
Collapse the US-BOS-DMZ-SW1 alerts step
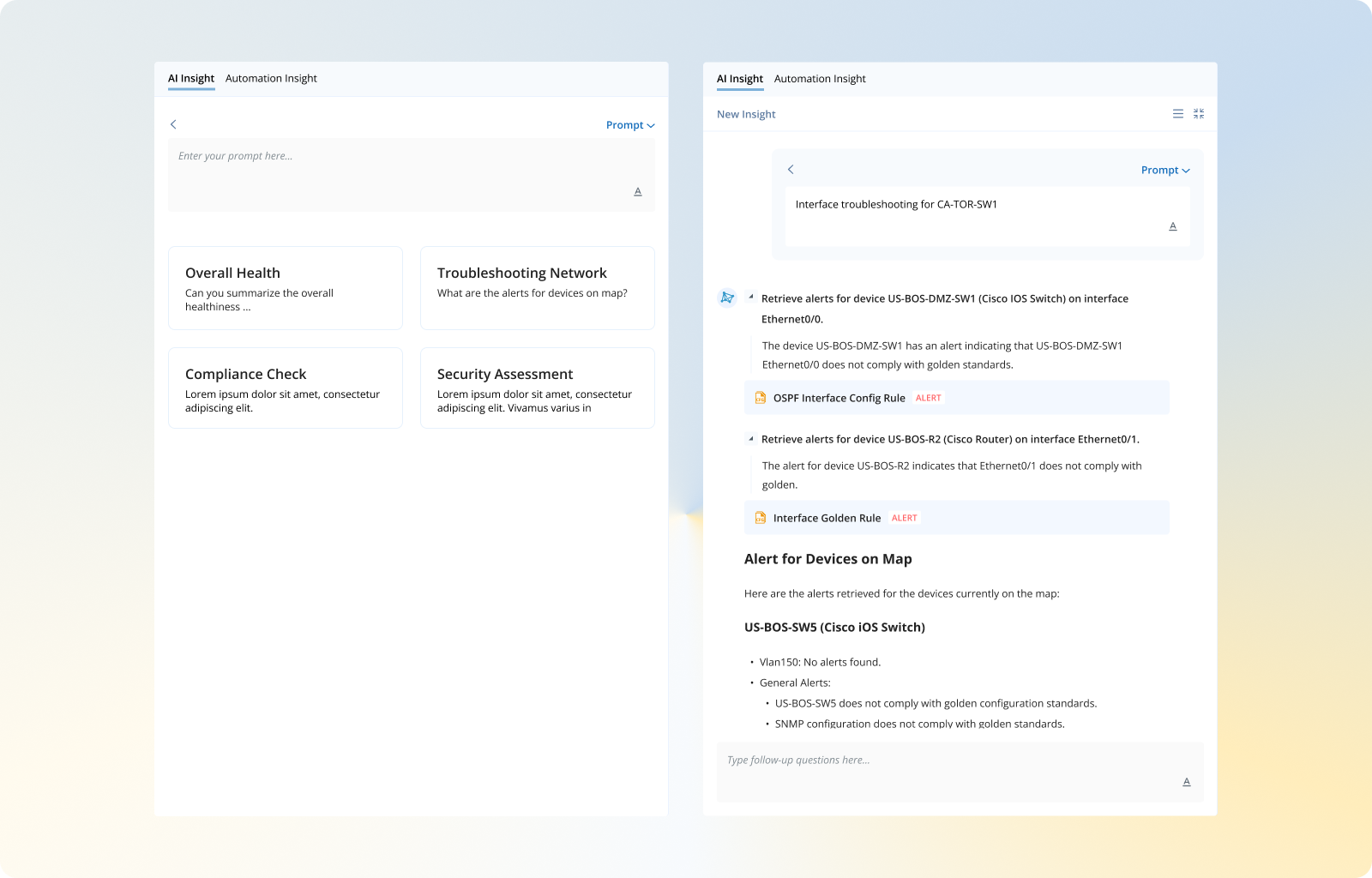pos(751,298)
